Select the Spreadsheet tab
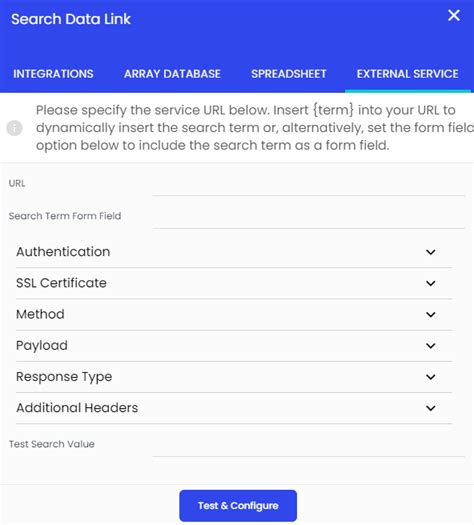 point(289,74)
